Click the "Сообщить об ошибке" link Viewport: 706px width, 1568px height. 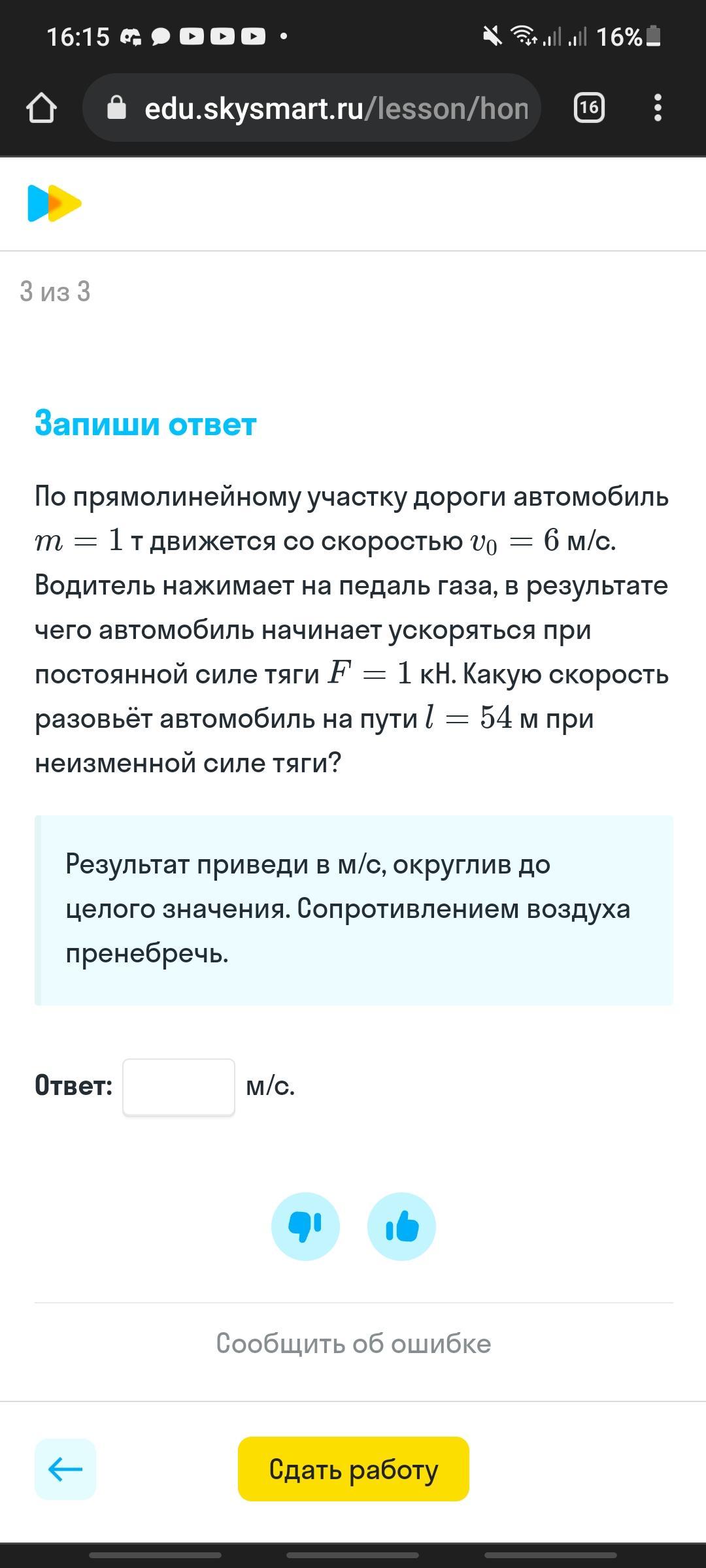point(353,1344)
